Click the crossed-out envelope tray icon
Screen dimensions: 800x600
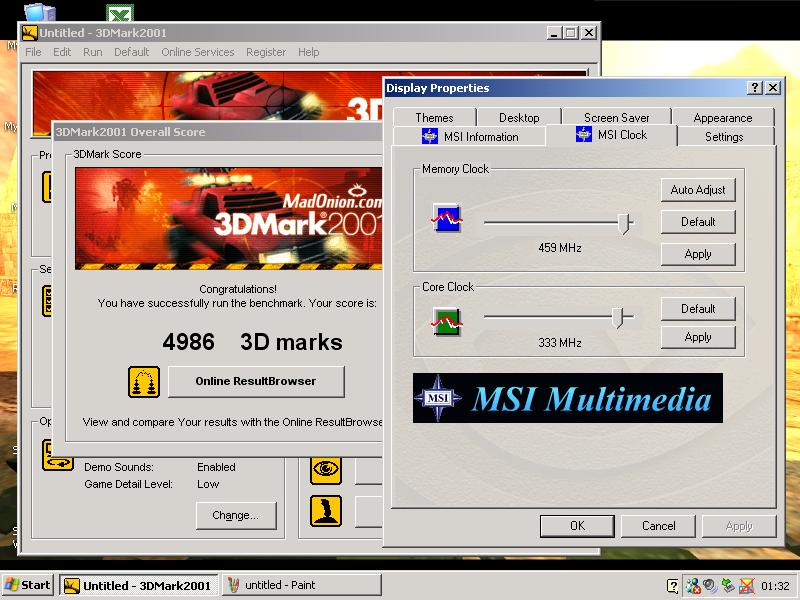point(746,585)
